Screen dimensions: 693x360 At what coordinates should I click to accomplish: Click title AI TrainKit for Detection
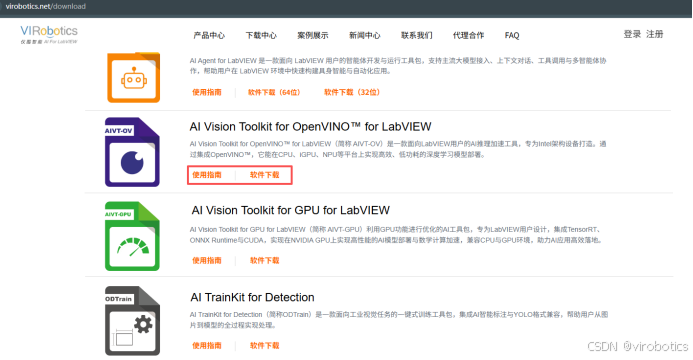click(252, 297)
